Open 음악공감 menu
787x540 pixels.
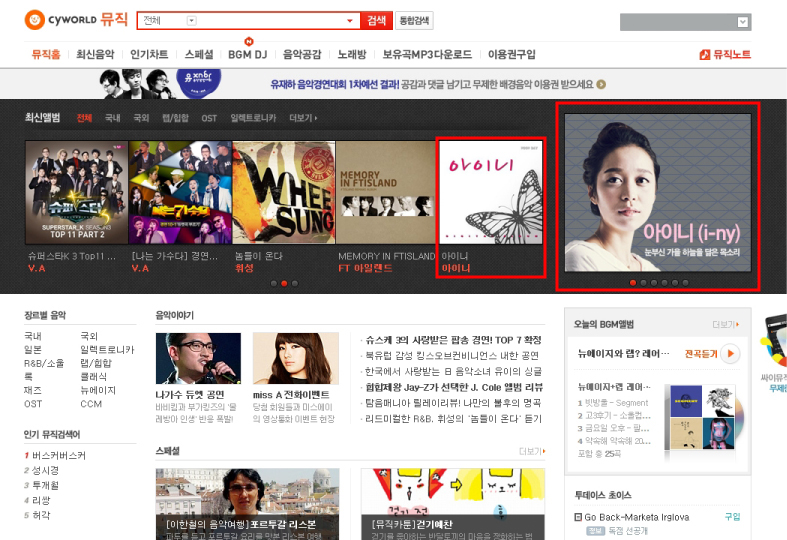pos(302,54)
